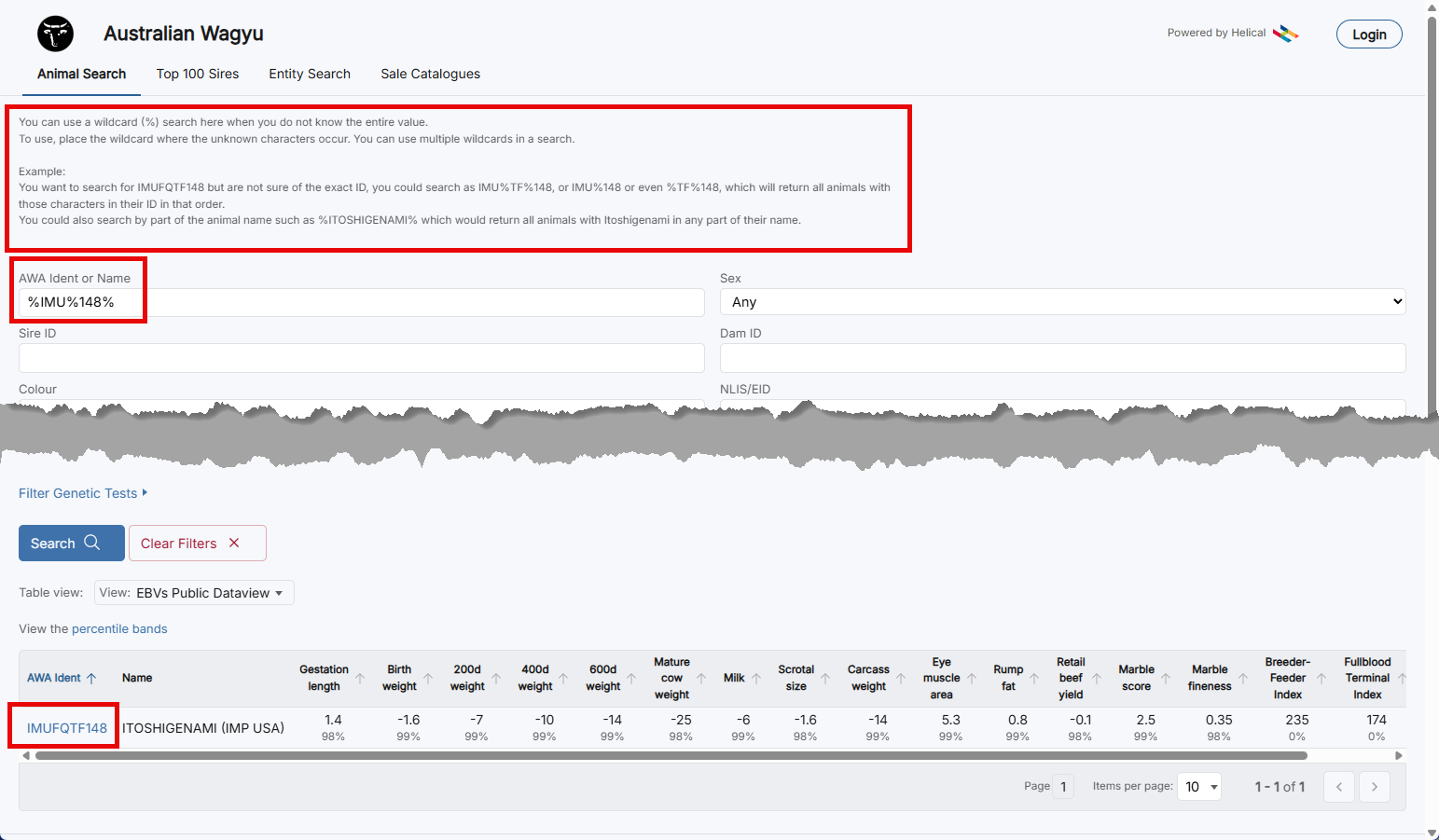Sort by Birth weight column arrow

[x=428, y=678]
